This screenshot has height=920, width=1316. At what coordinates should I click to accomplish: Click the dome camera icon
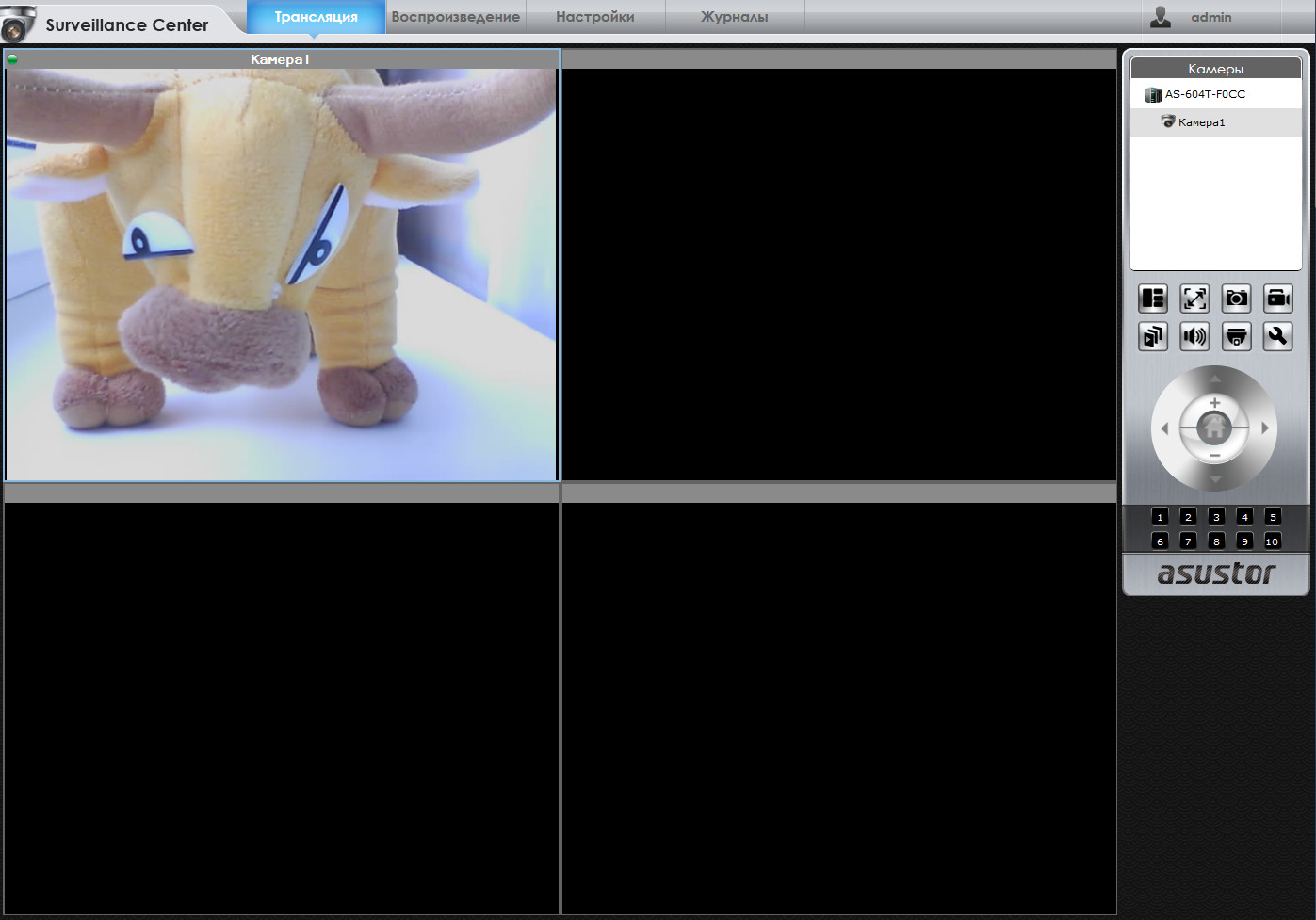[1236, 336]
